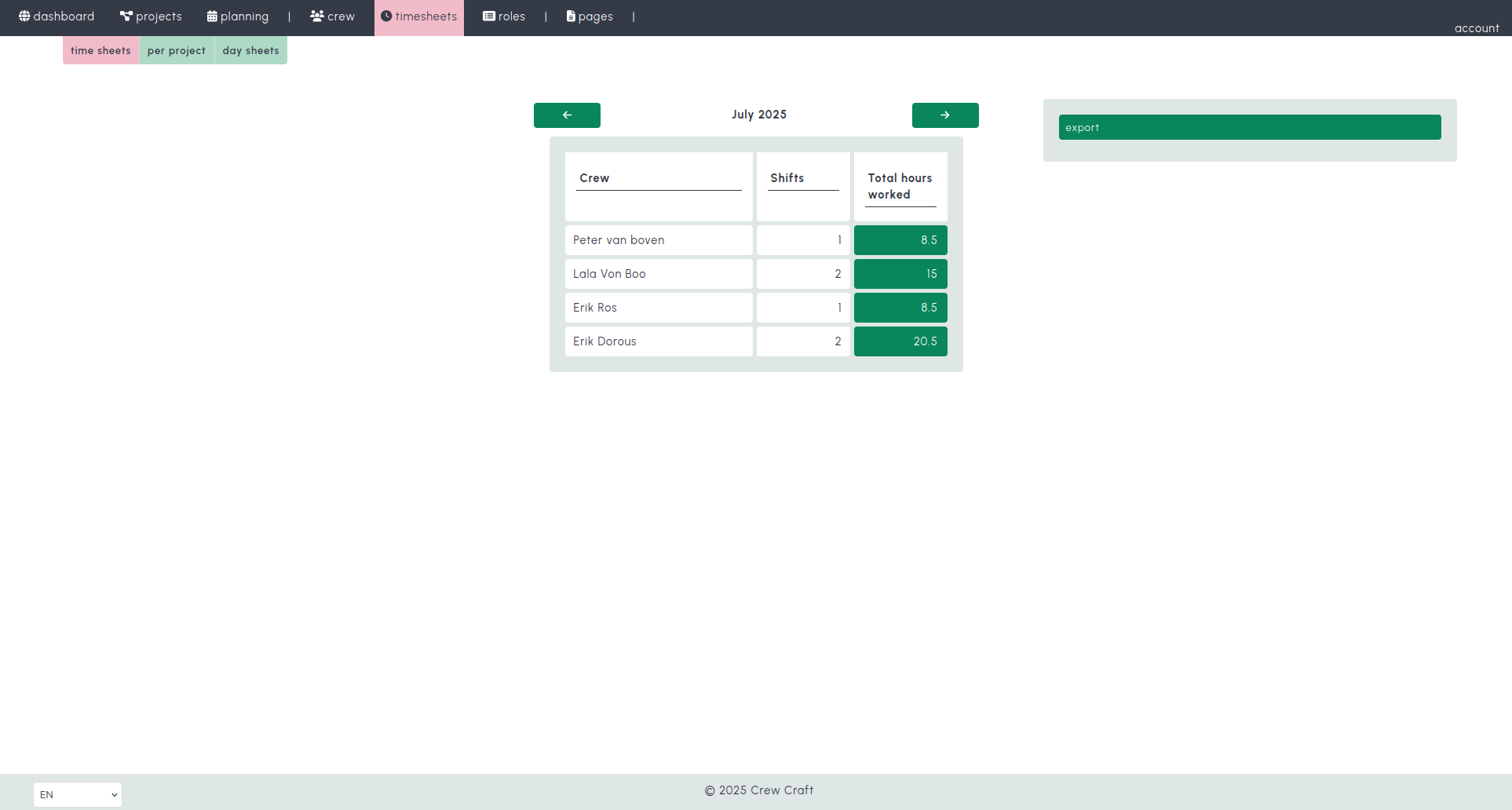The height and width of the screenshot is (810, 1512).
Task: Click the Total hours worked header
Action: click(x=900, y=186)
